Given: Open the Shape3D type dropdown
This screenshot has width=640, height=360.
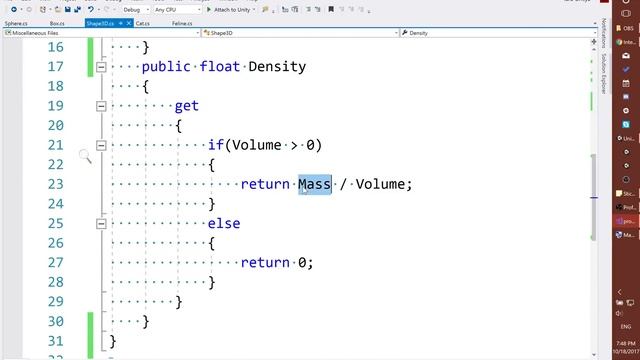Looking at the screenshot, I should point(300,33).
